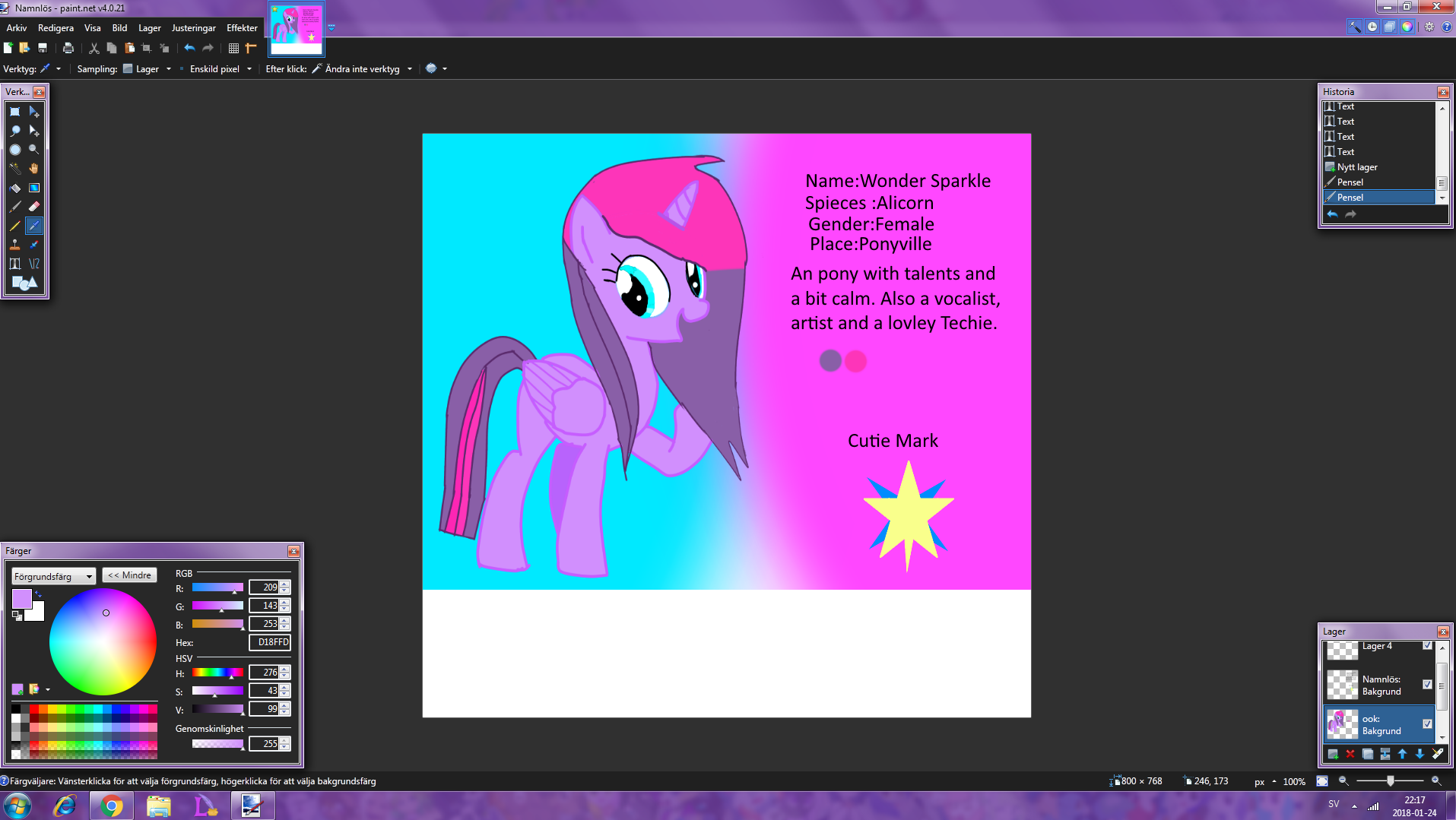The image size is (1456, 820).
Task: Click Add New Layer icon
Action: click(1333, 754)
